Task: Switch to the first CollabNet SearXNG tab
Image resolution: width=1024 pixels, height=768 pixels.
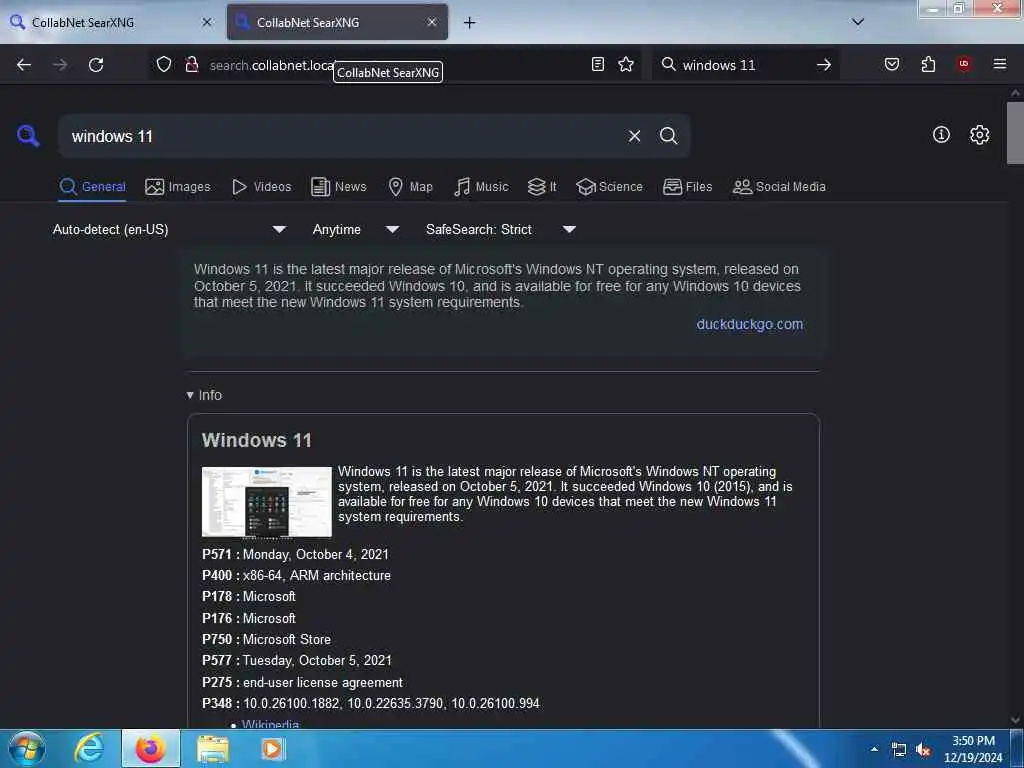Action: click(111, 22)
